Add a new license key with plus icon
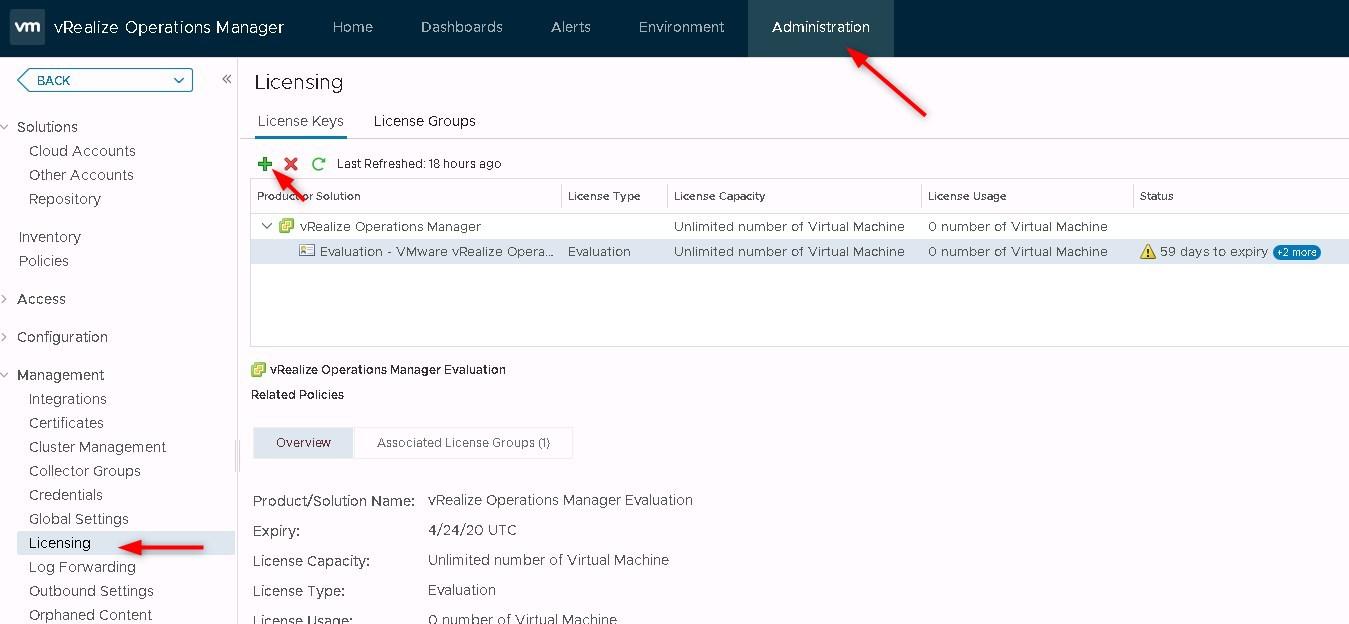The height and width of the screenshot is (624, 1349). (x=265, y=164)
